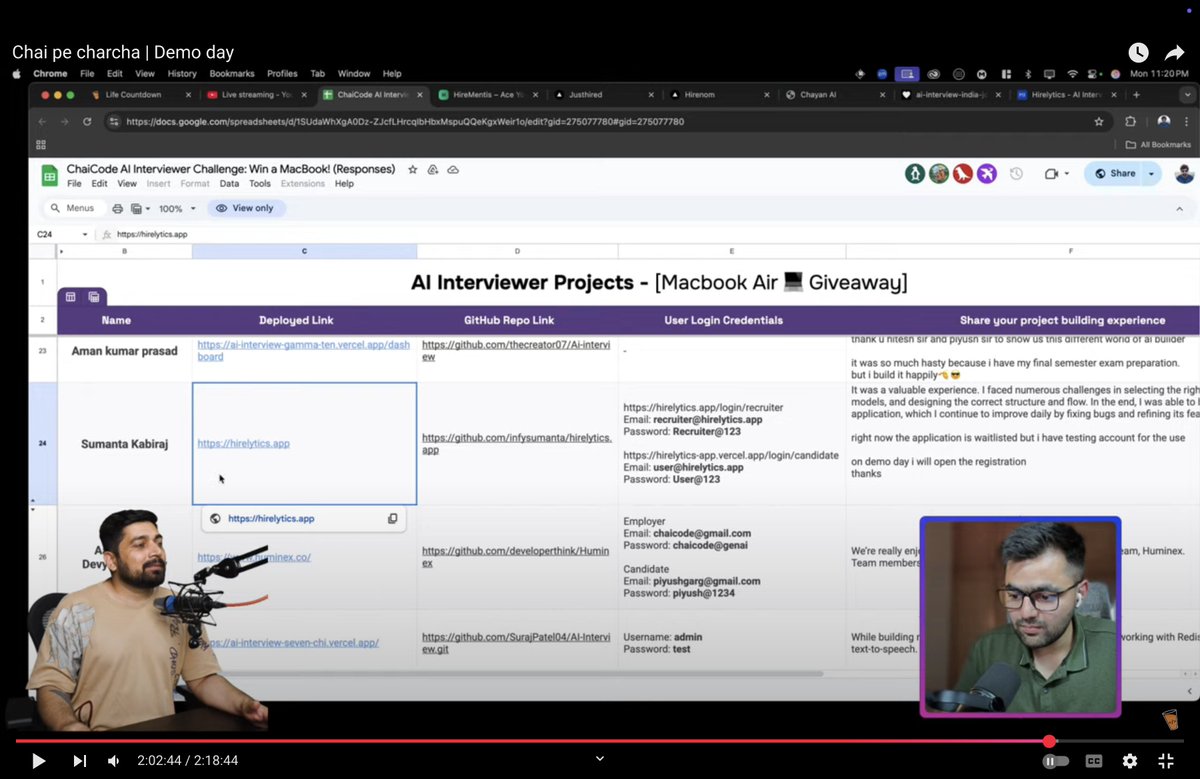1200x779 pixels.
Task: Expand the chevron below the video center
Action: (600, 759)
